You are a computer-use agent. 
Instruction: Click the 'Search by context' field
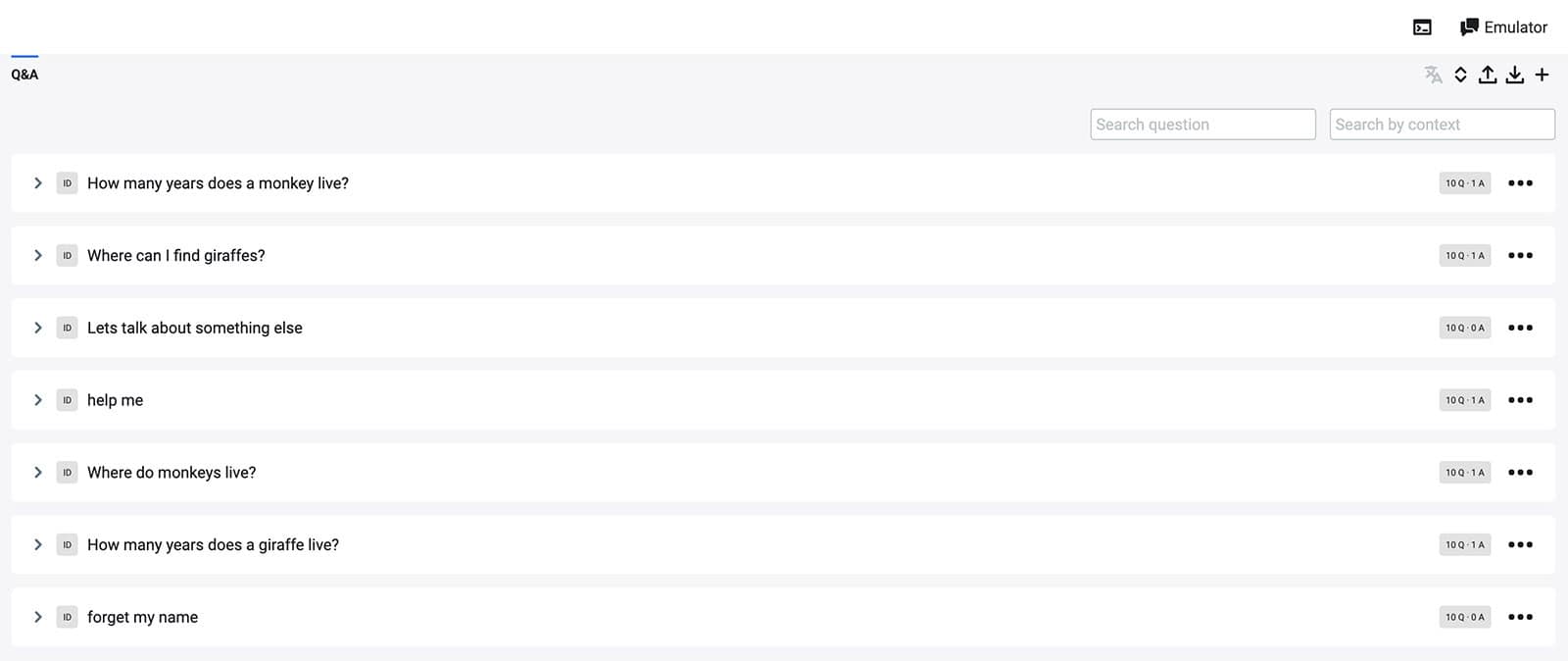1442,125
